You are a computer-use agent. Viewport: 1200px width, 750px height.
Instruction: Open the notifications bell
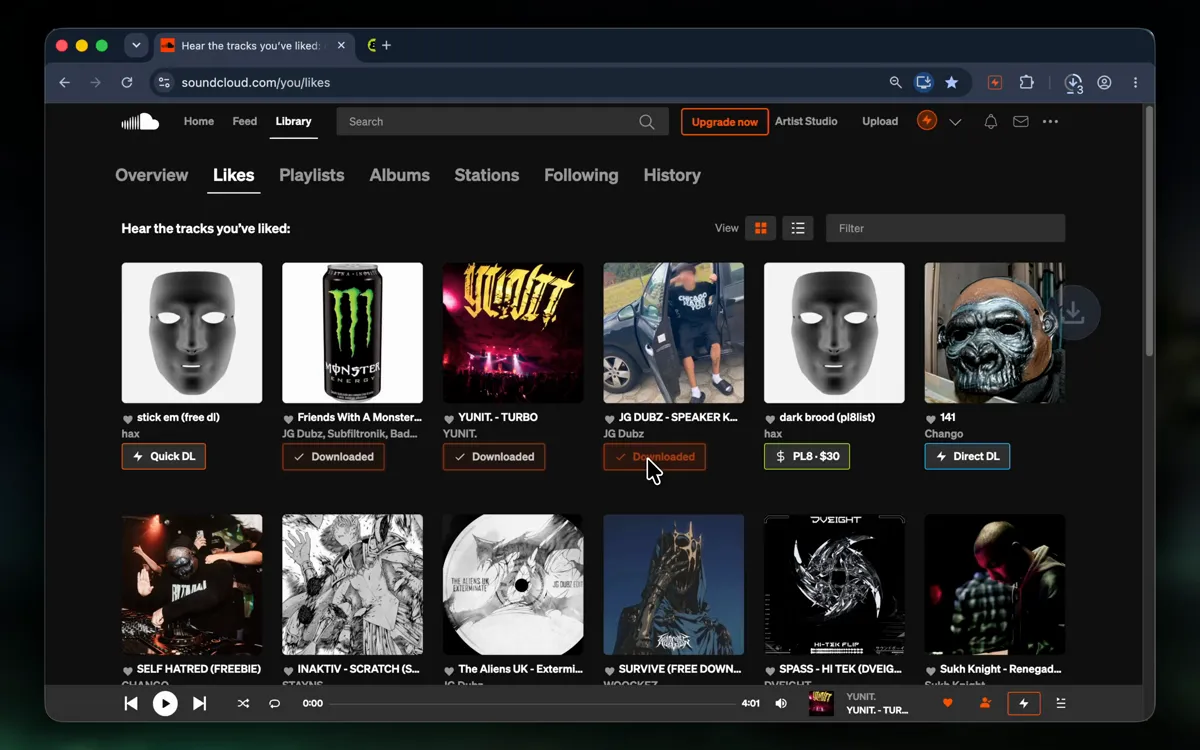pos(990,122)
